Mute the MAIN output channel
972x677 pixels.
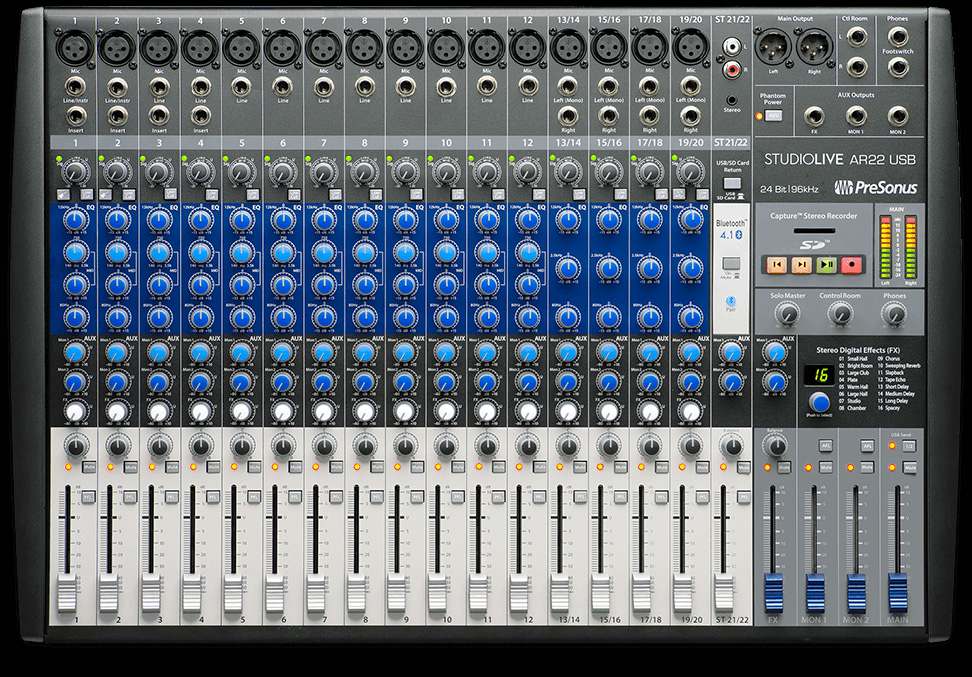909,467
